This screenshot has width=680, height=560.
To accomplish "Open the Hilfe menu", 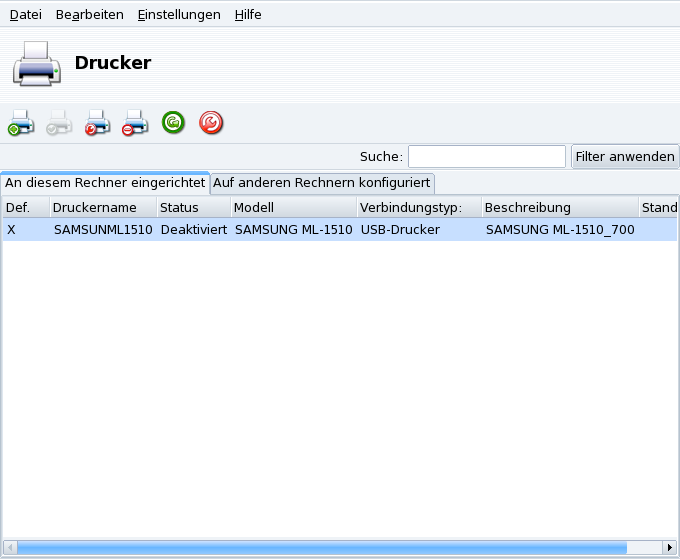I will point(248,15).
